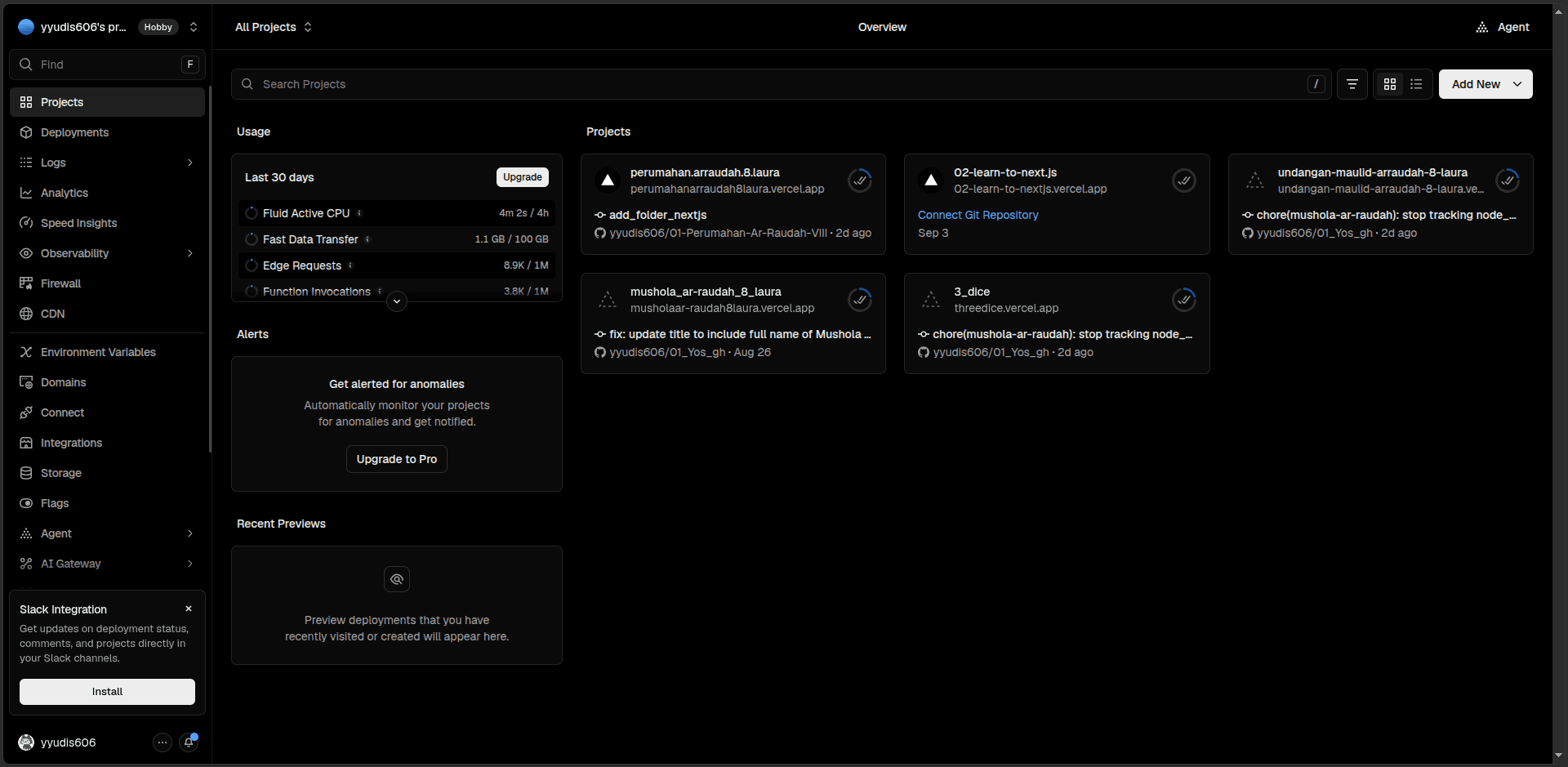
Task: Click the AI Gateway icon
Action: tap(26, 564)
